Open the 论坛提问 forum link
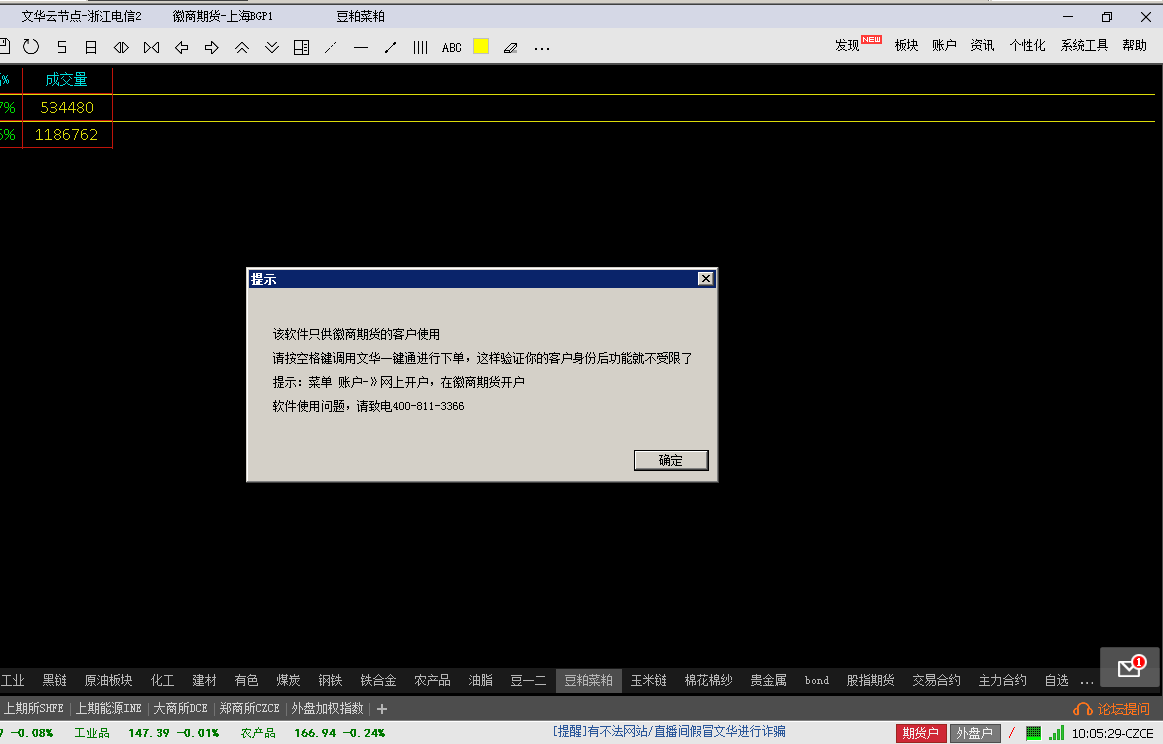This screenshot has height=744, width=1163. pyautogui.click(x=1113, y=709)
